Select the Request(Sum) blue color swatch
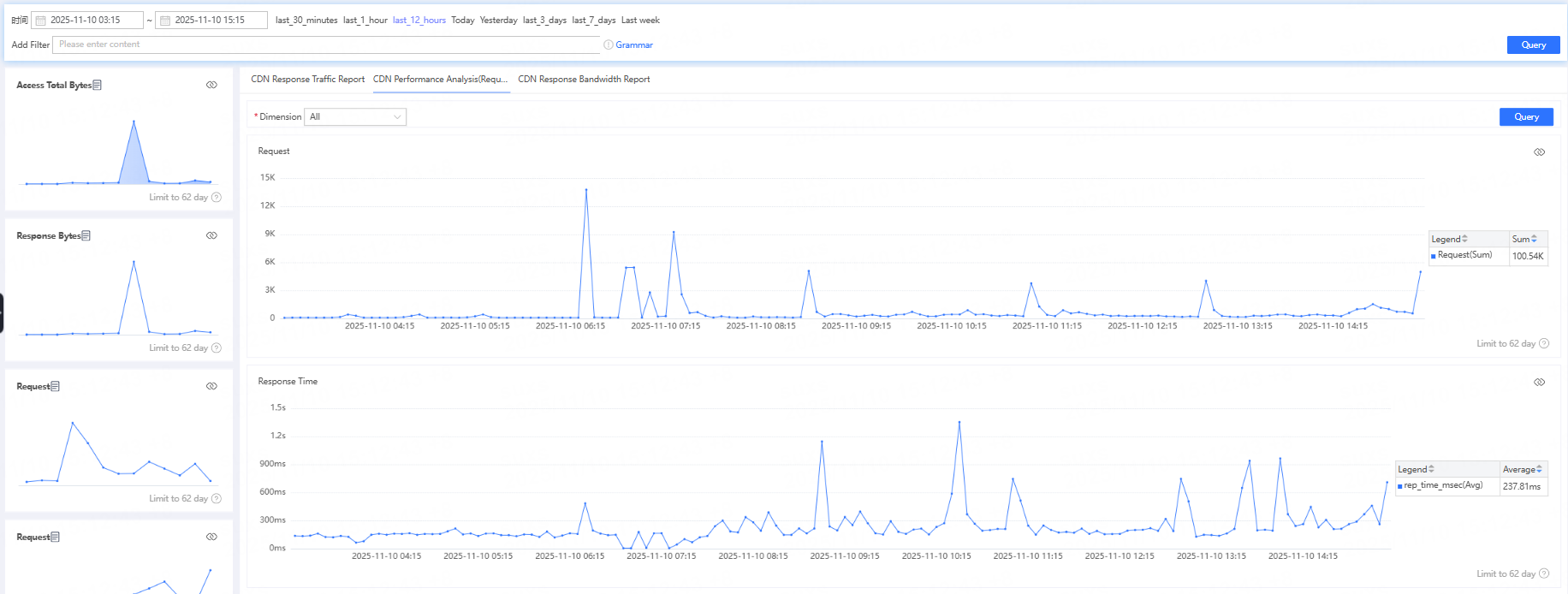1568x594 pixels. 1434,256
